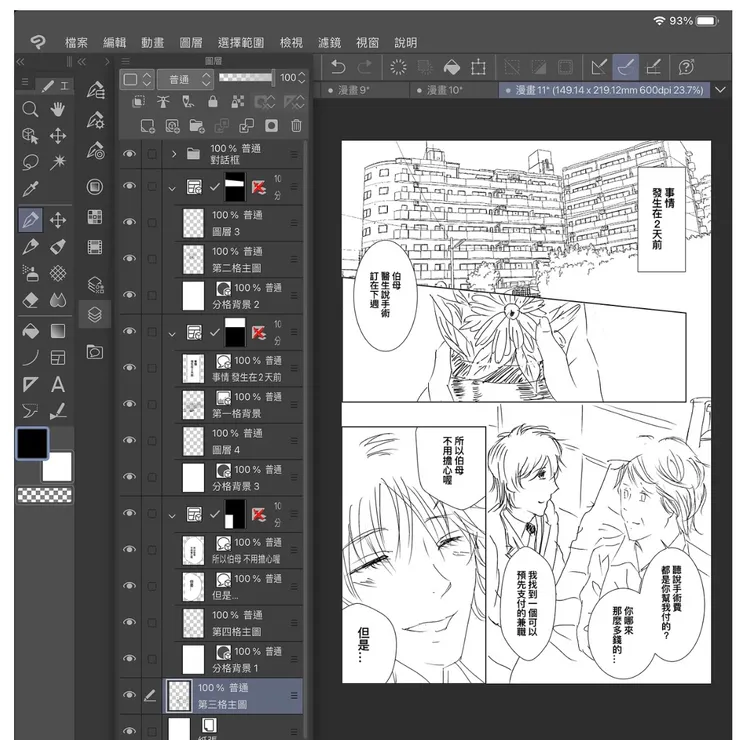This screenshot has width=740, height=740.
Task: Tick the lock box for 第四格主圖
Action: (x=152, y=622)
